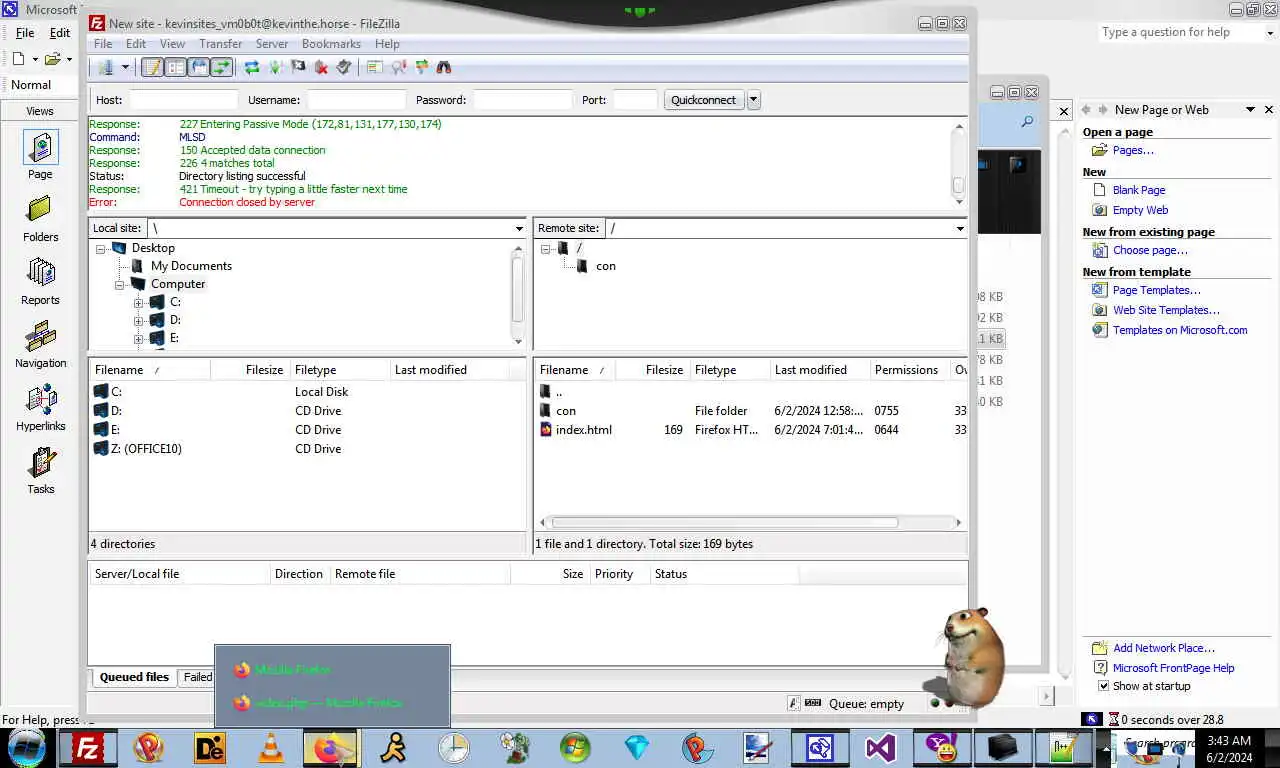The image size is (1280, 768).
Task: Open the Quickconnect history dropdown arrow
Action: [x=754, y=100]
